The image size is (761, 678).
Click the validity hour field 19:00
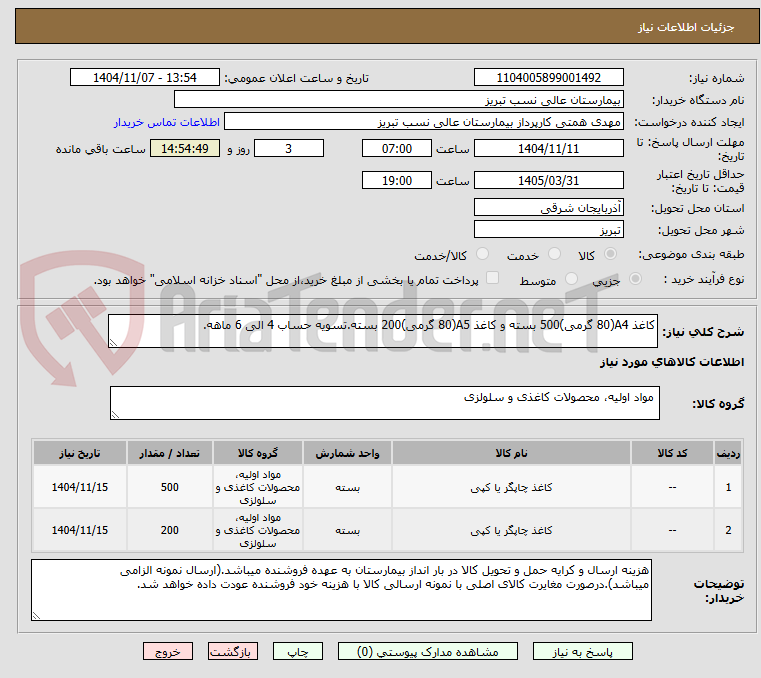[x=397, y=181]
